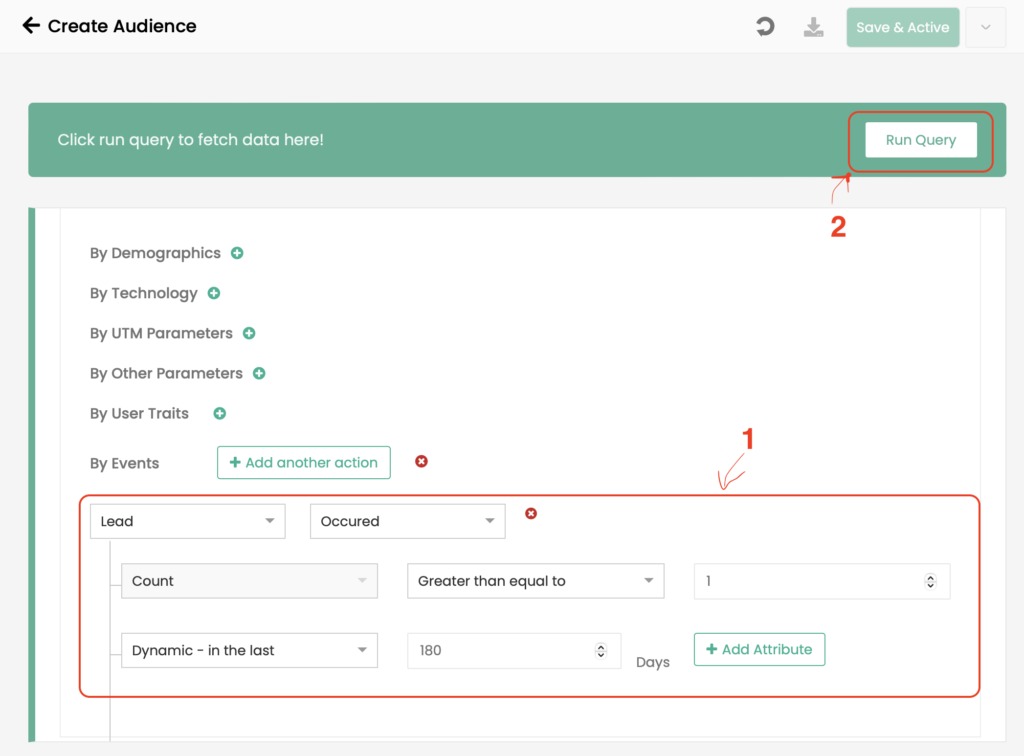The image size is (1024, 756).
Task: Remove the Lead event row
Action: [x=531, y=514]
